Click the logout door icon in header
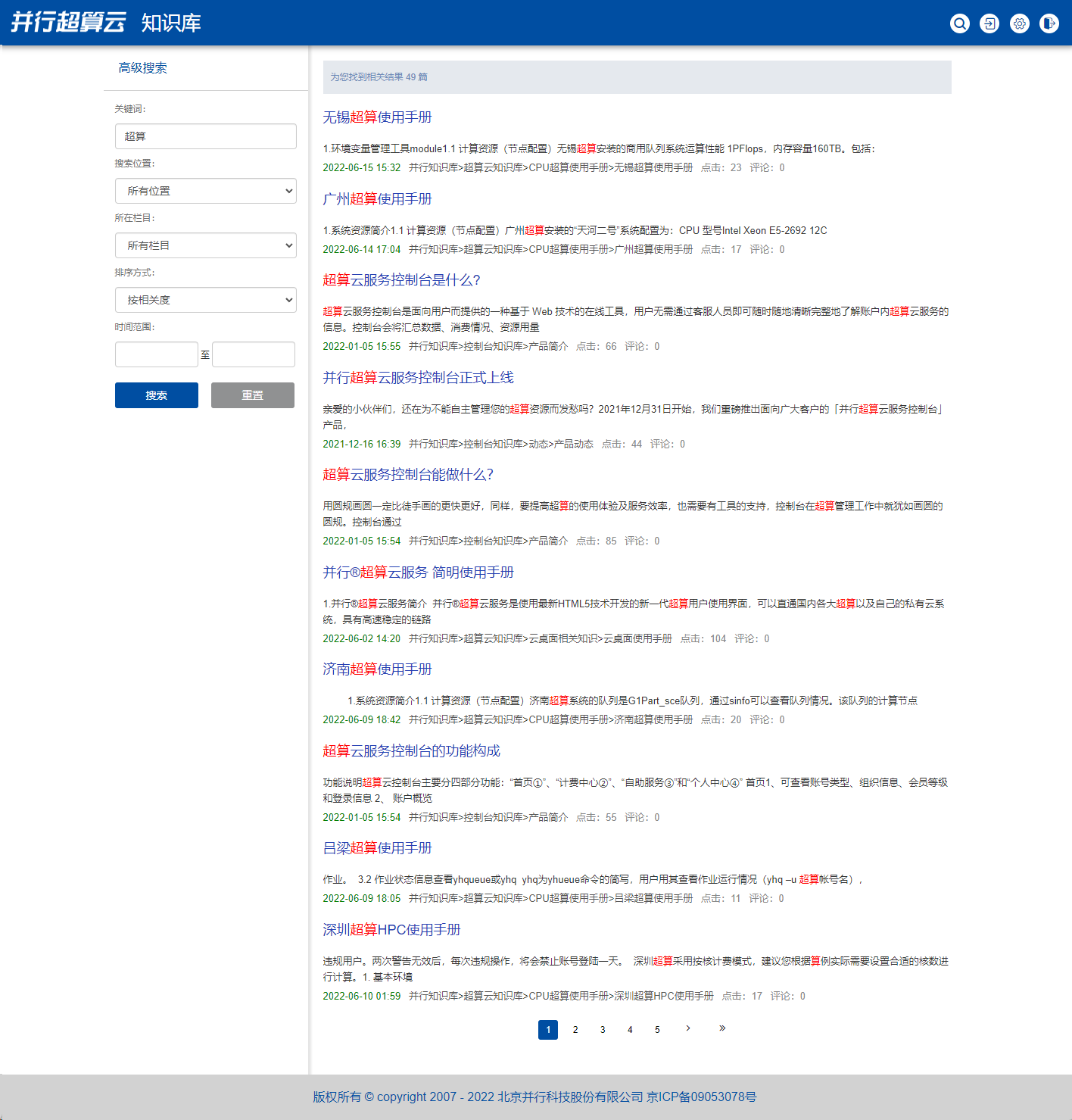The height and width of the screenshot is (1120, 1072). (x=1049, y=23)
